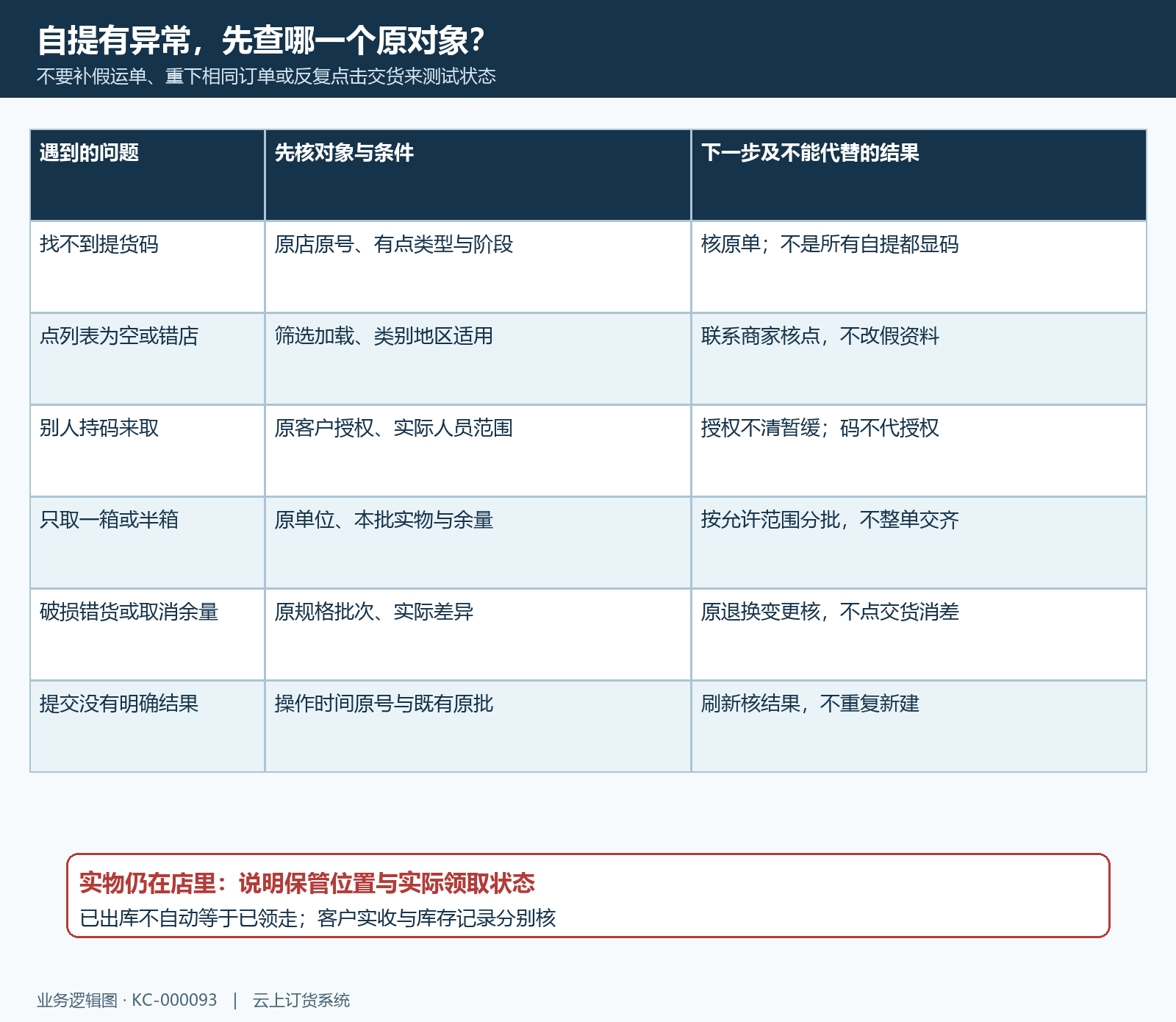This screenshot has width=1176, height=1022.
Task: Click the red heading '实物仍在店里：说明保管位置与实际领取状态'
Action: pyautogui.click(x=307, y=883)
